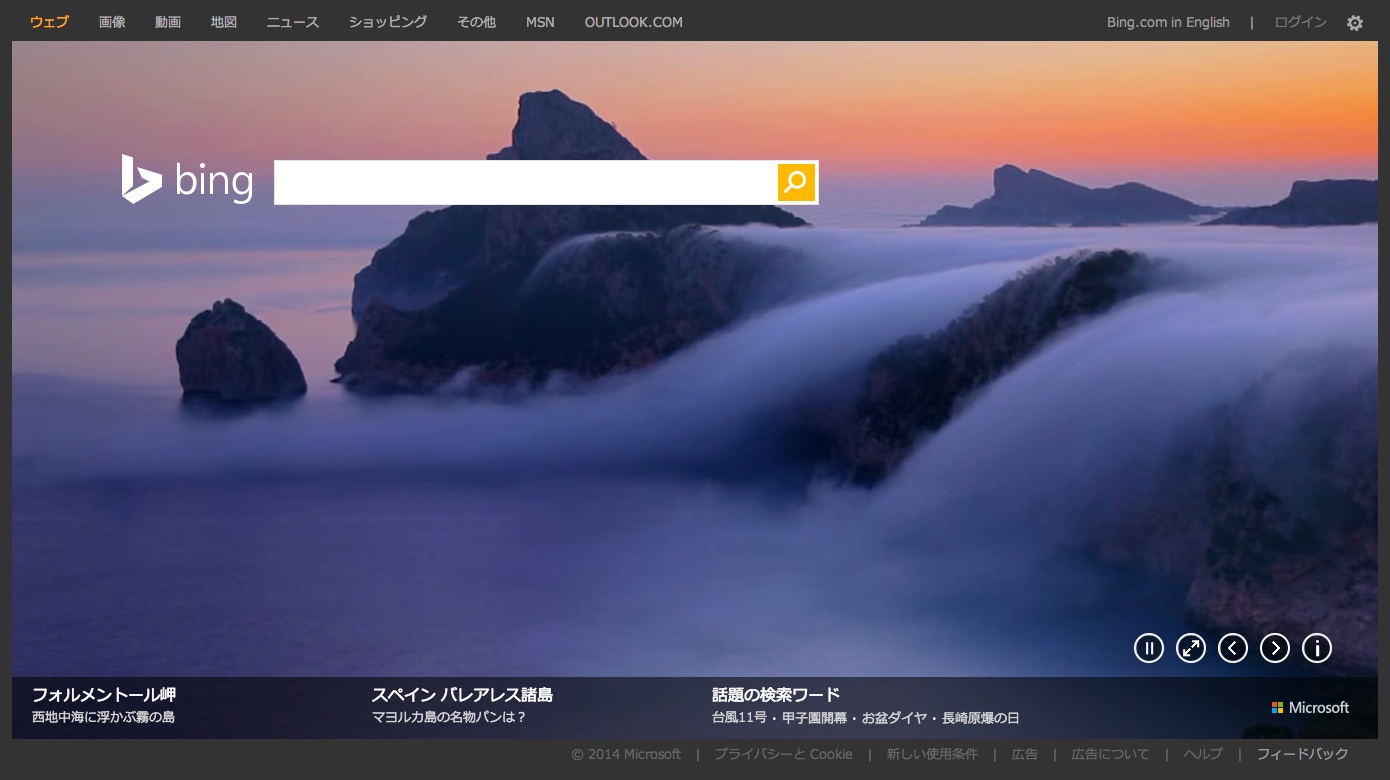Open the フォルメントール岬 caption link
Screen dimensions: 1390x780
click(104, 694)
